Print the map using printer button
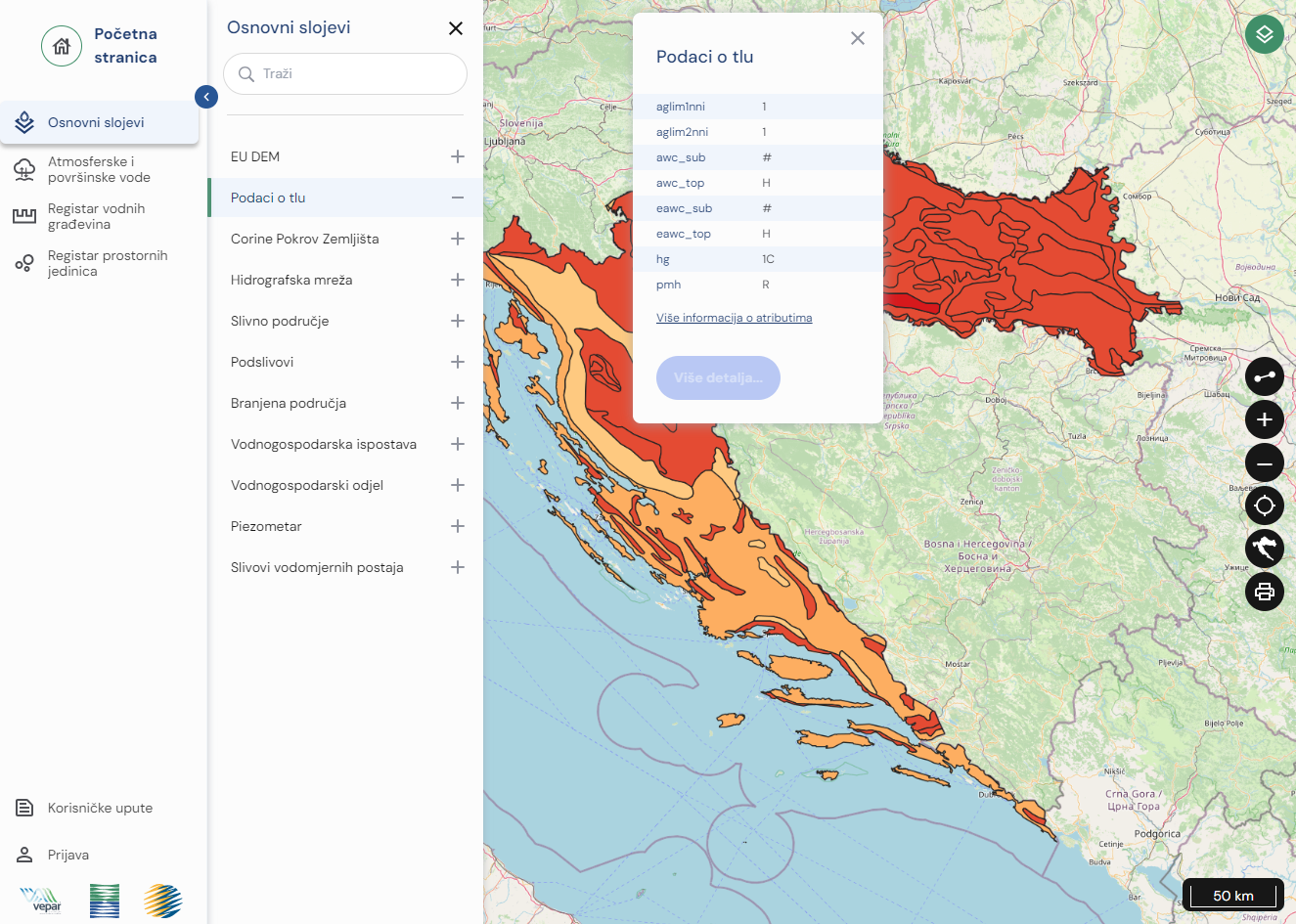The height and width of the screenshot is (924, 1296). tap(1264, 592)
